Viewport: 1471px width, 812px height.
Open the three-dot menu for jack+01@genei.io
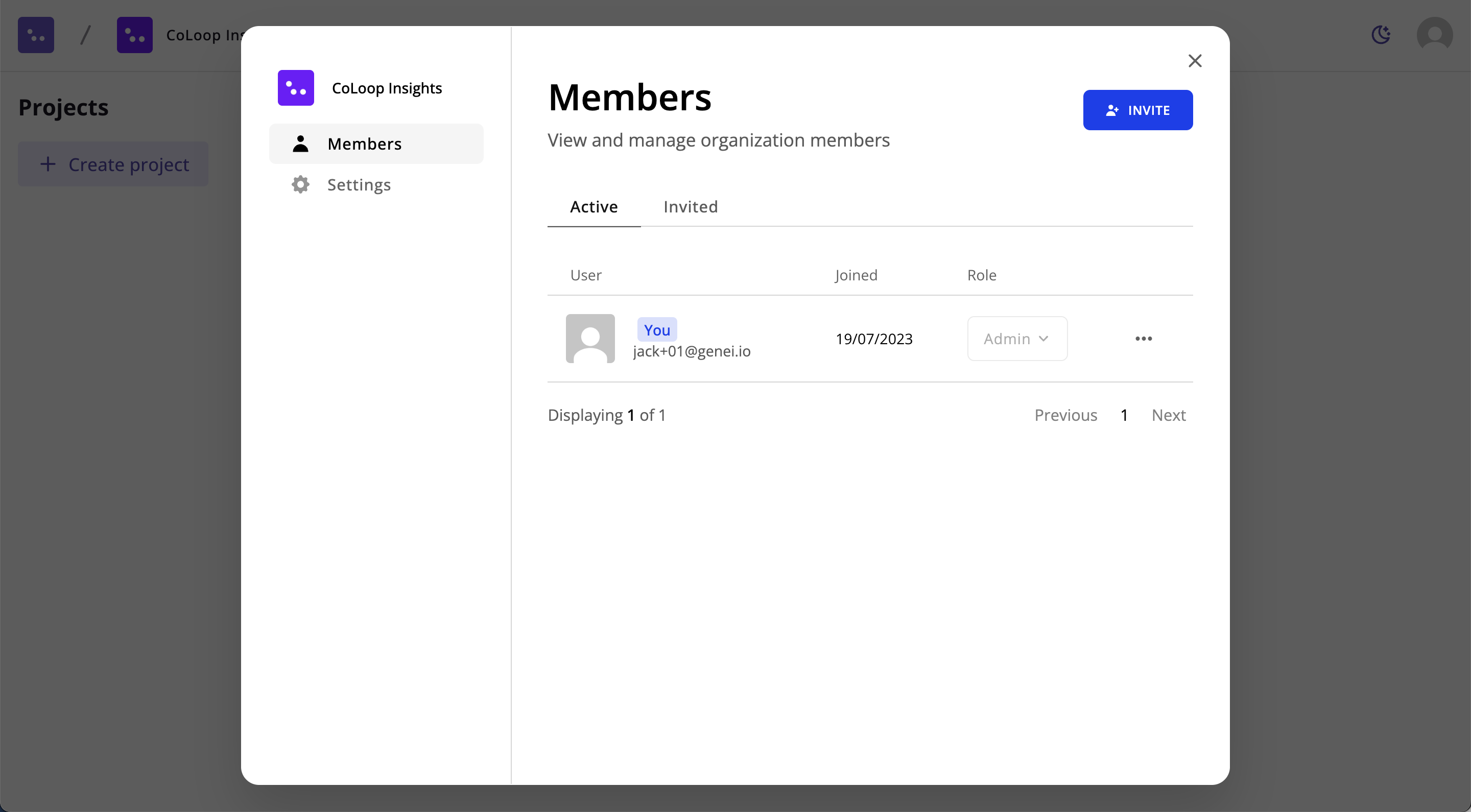coord(1143,339)
